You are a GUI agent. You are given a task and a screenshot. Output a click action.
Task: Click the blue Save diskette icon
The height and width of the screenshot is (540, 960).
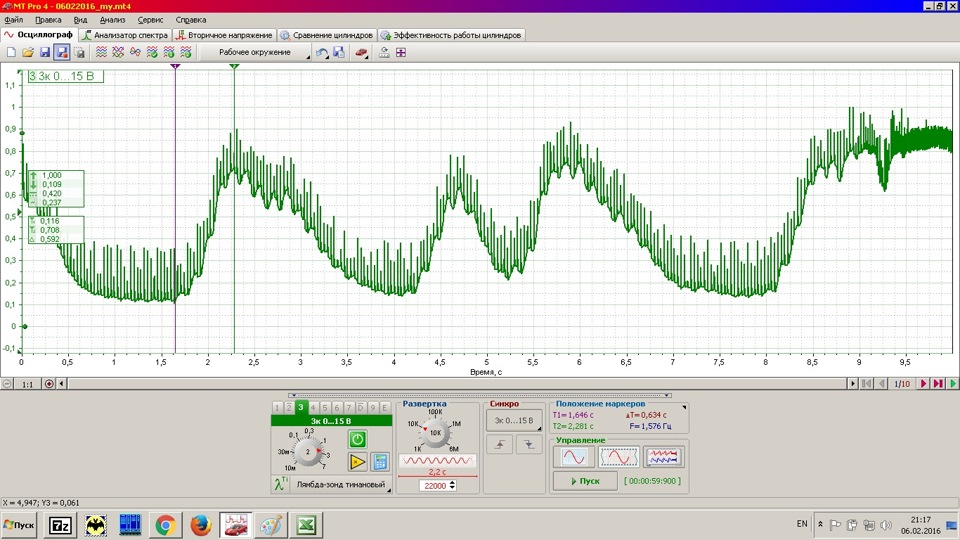tap(45, 53)
